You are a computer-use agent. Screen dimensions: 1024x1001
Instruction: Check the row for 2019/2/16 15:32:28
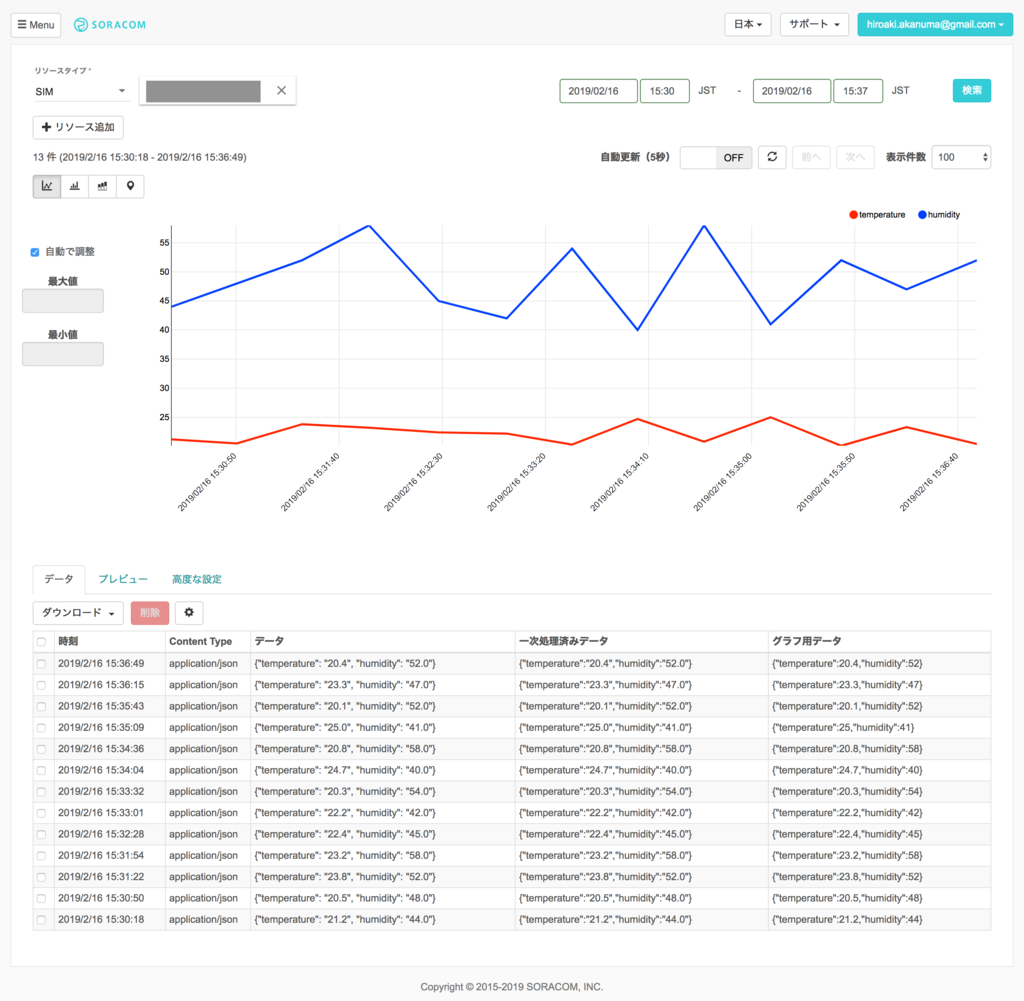[x=42, y=834]
